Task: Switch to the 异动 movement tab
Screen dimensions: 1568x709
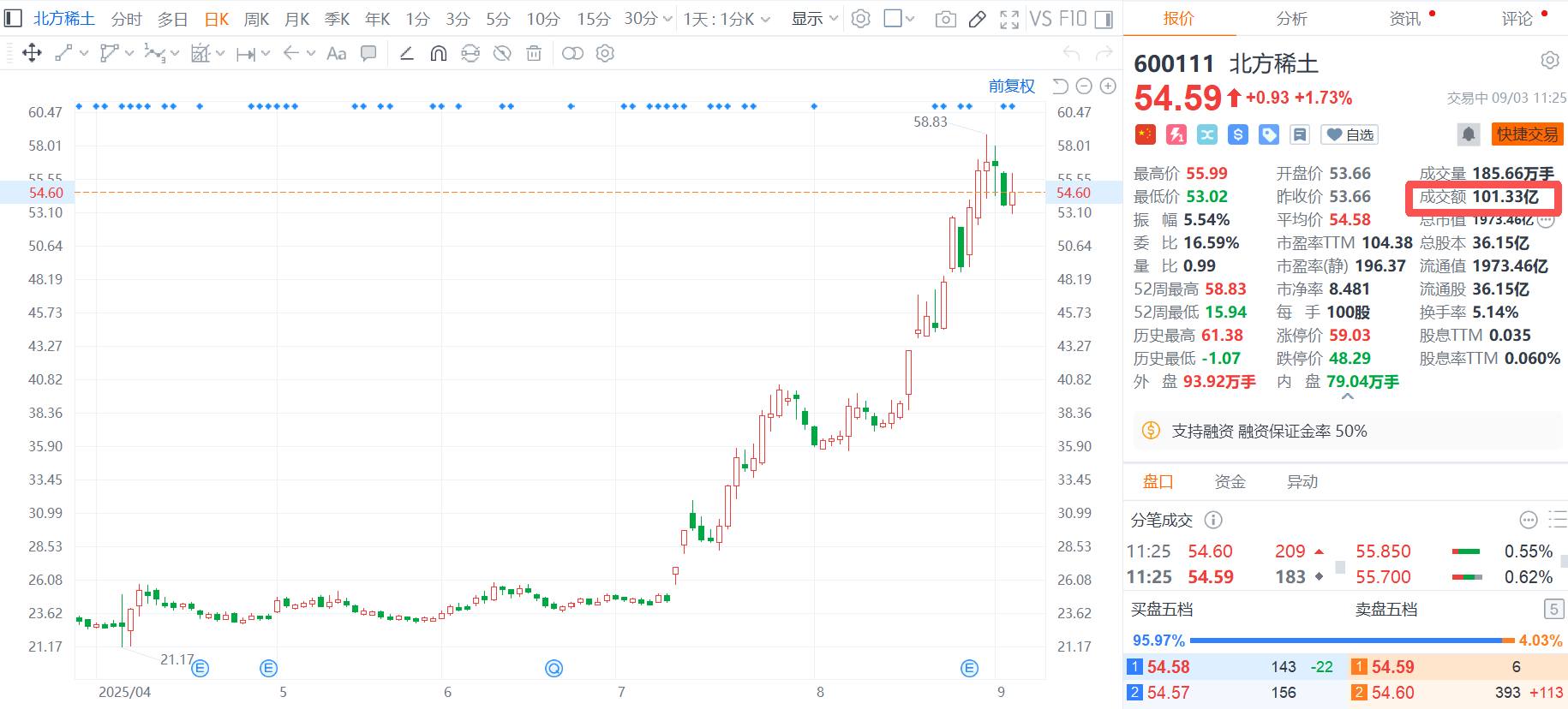Action: tap(1302, 482)
